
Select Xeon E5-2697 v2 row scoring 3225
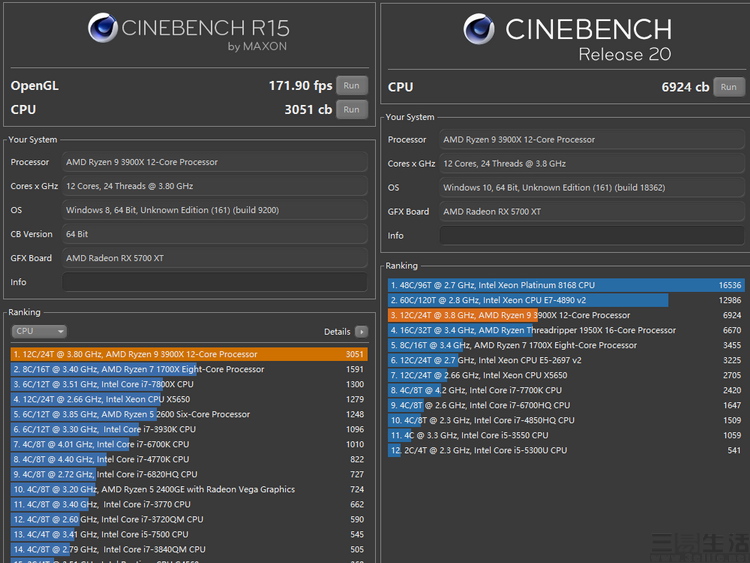(566, 360)
